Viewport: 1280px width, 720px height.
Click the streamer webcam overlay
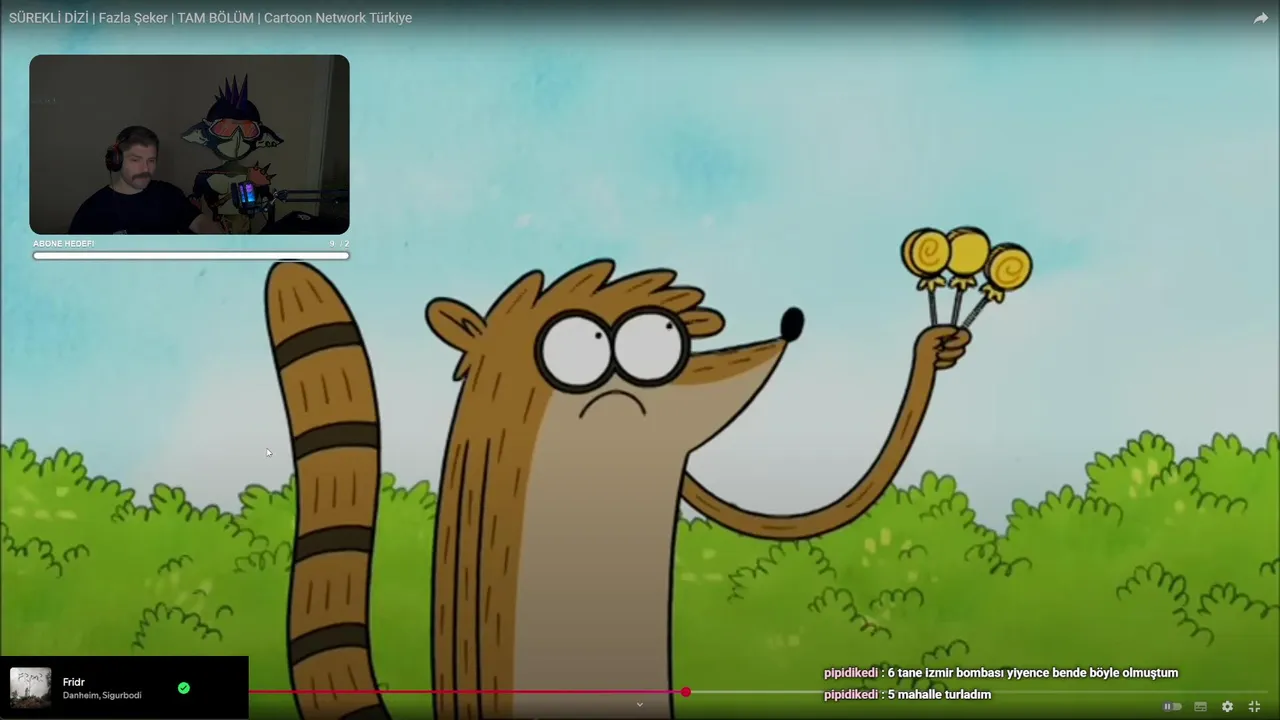coord(189,145)
